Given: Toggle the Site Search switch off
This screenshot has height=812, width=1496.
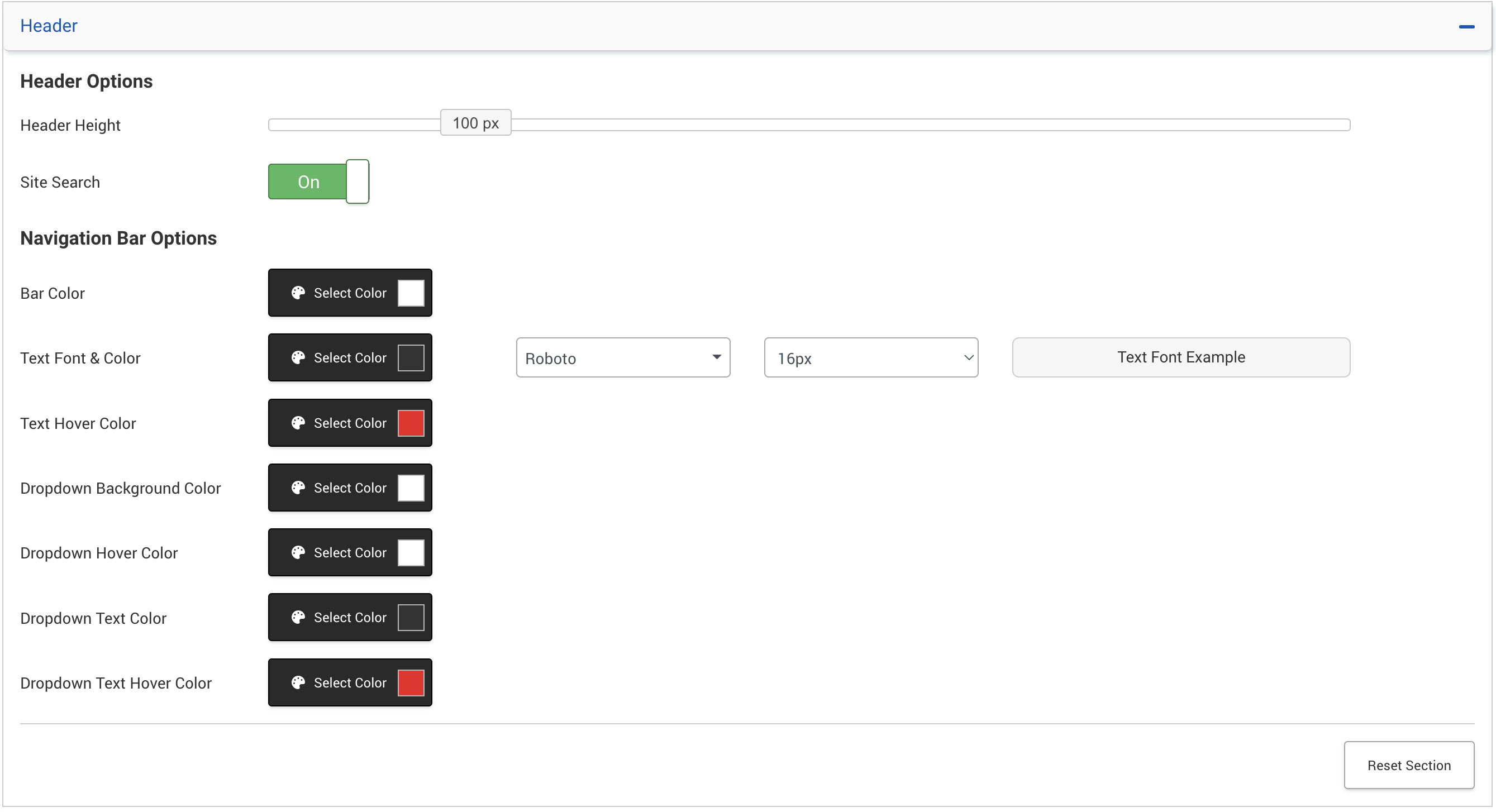Looking at the screenshot, I should pyautogui.click(x=319, y=182).
